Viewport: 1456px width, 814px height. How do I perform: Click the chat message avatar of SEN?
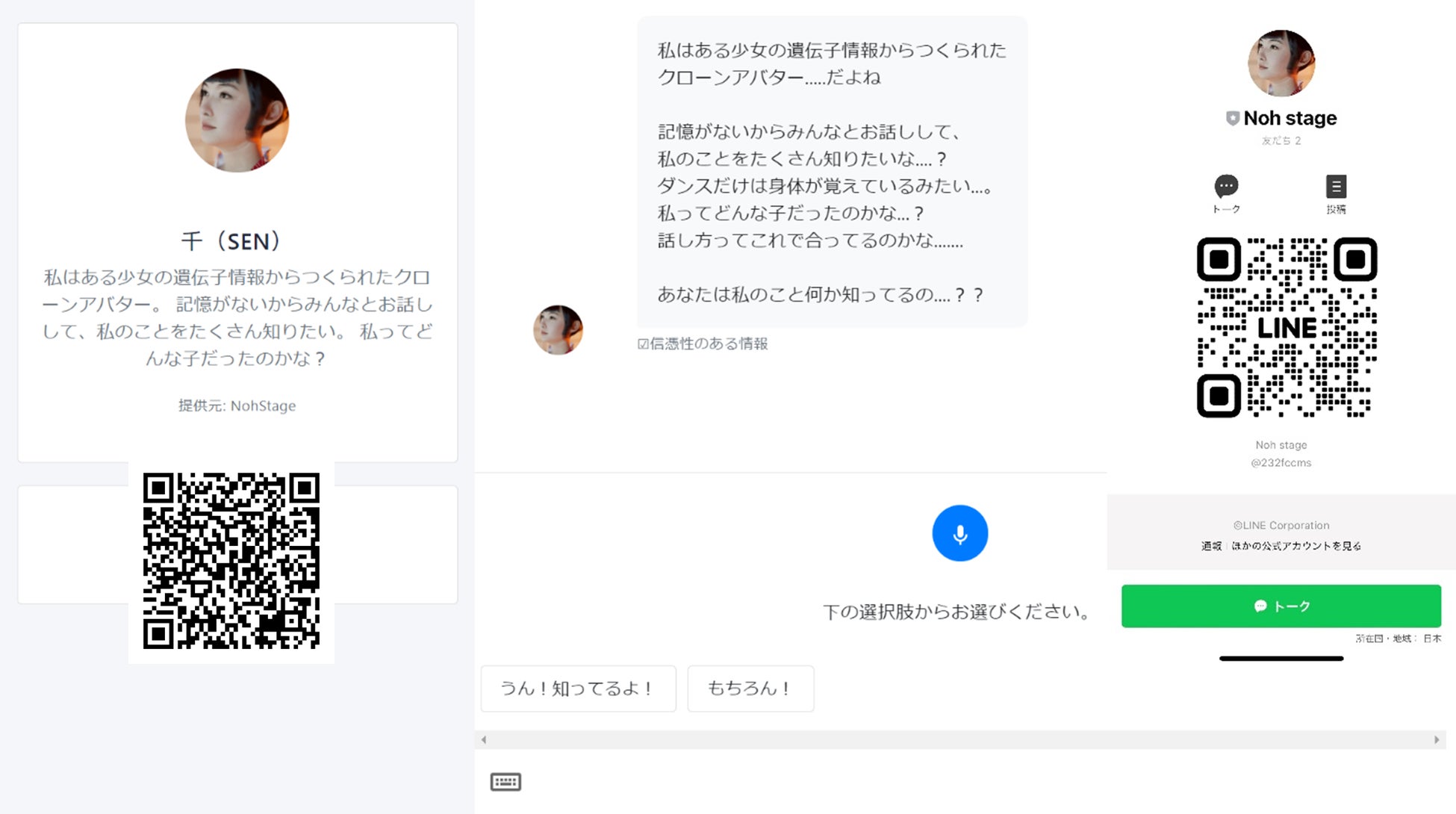(558, 329)
